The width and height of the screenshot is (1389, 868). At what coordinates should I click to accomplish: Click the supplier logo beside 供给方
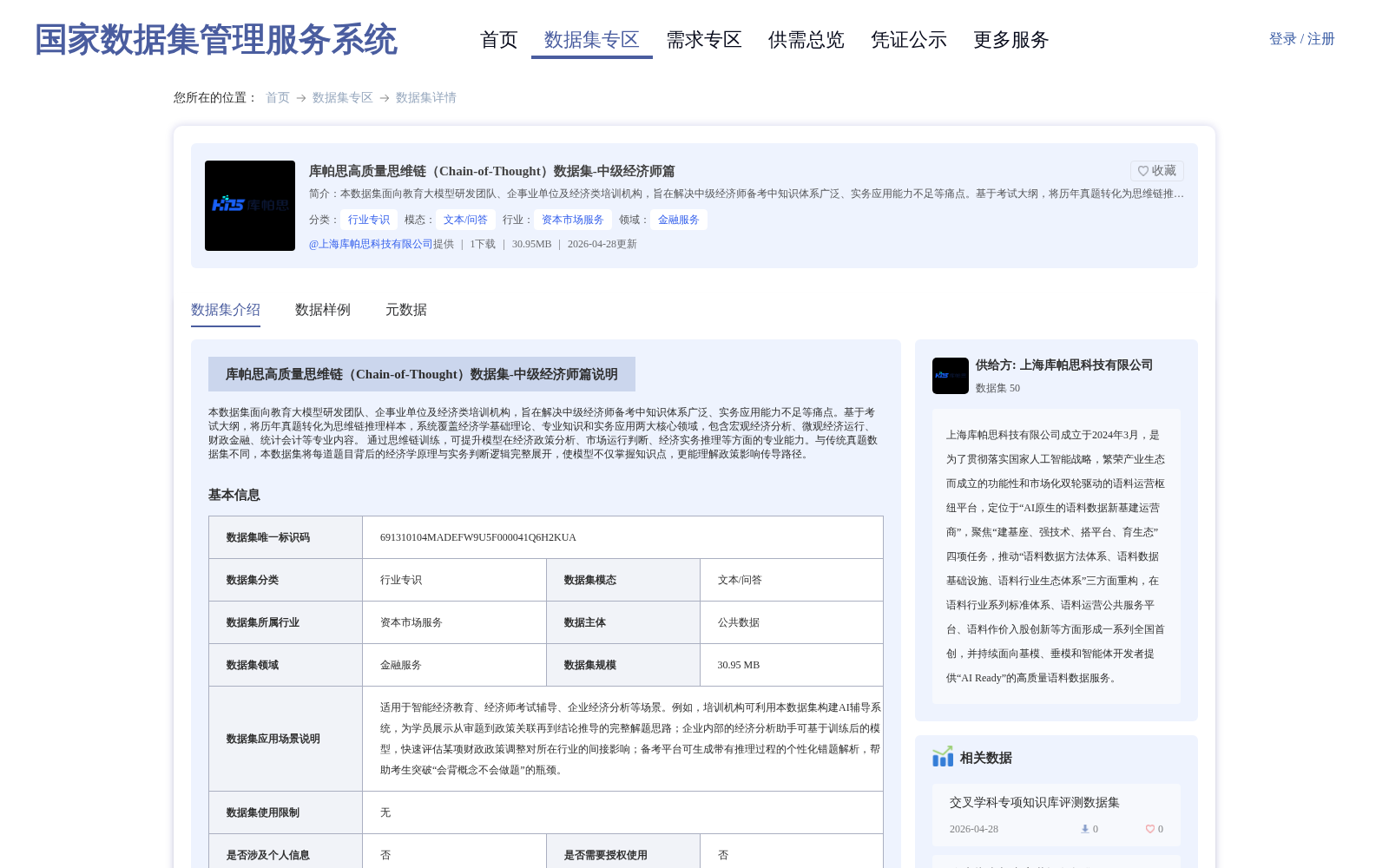click(x=951, y=376)
